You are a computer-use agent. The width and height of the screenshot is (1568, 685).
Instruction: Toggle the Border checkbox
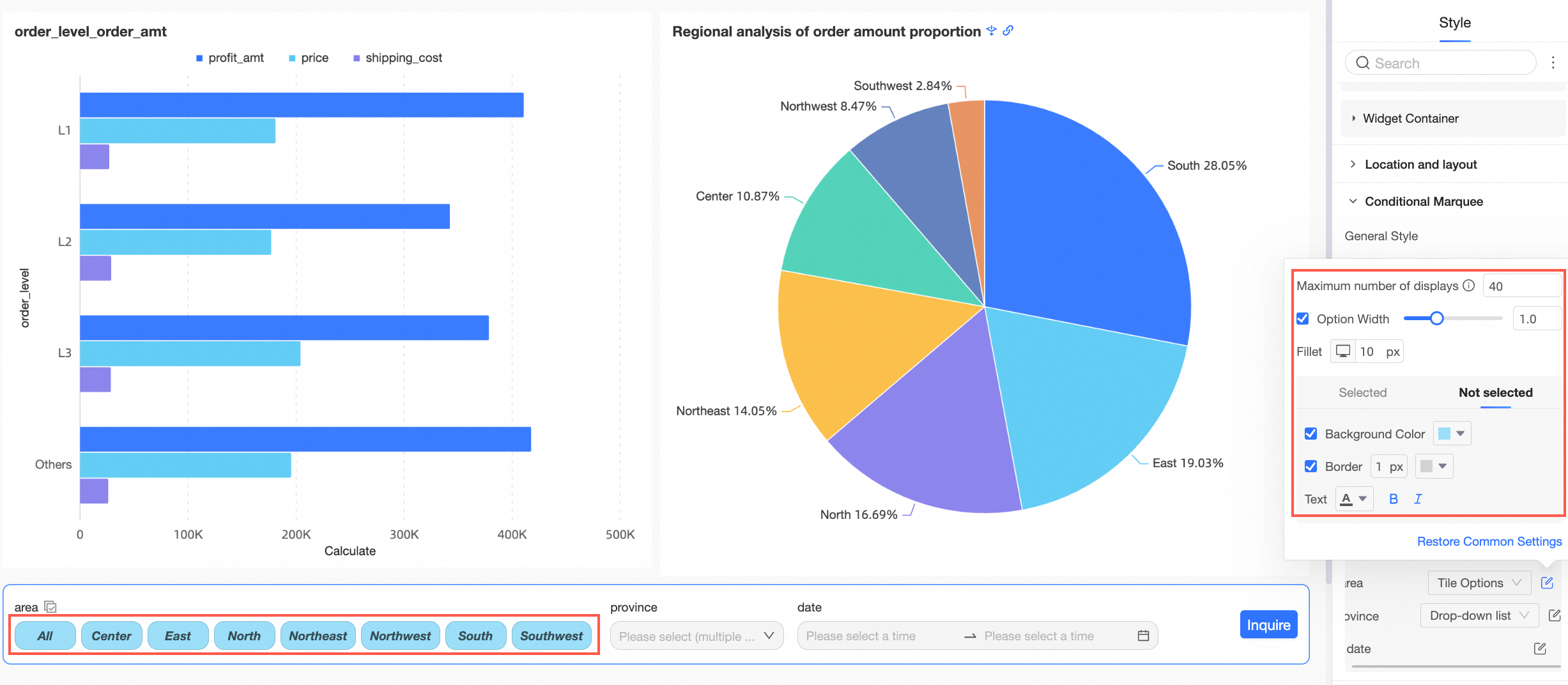[x=1311, y=466]
